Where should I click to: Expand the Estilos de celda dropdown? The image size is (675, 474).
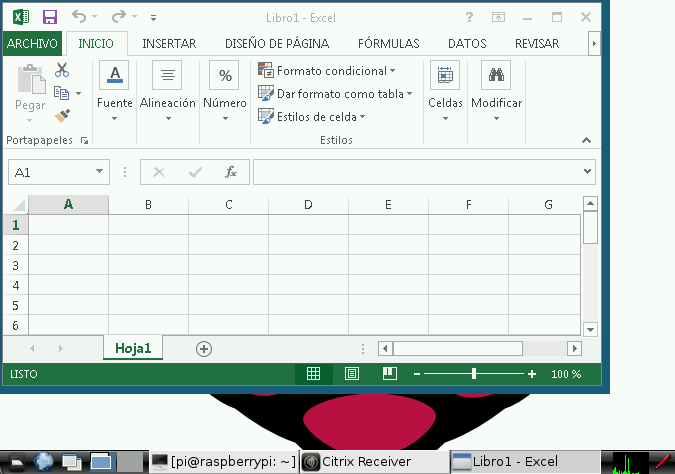click(x=312, y=116)
